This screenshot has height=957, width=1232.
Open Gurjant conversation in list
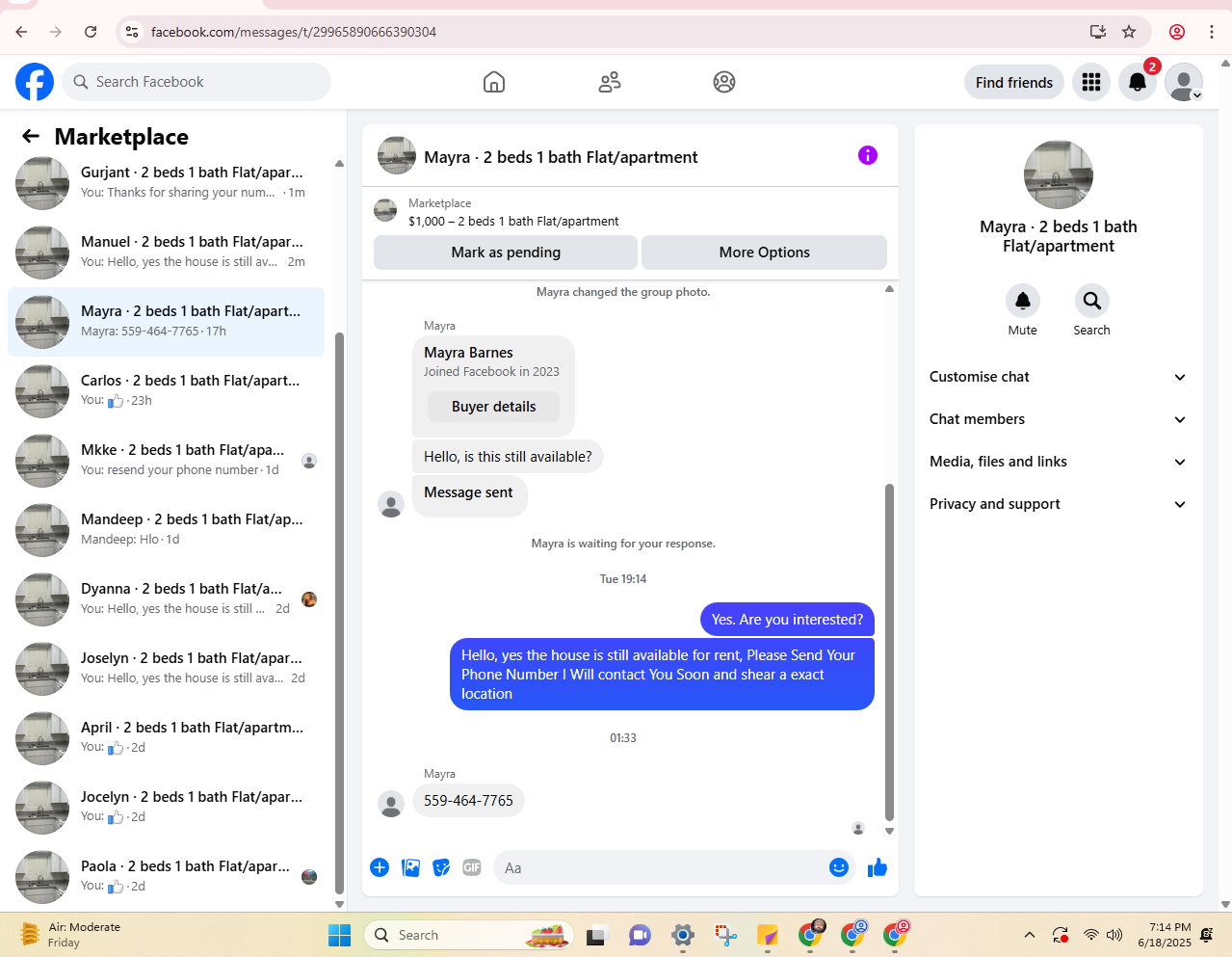tap(167, 183)
